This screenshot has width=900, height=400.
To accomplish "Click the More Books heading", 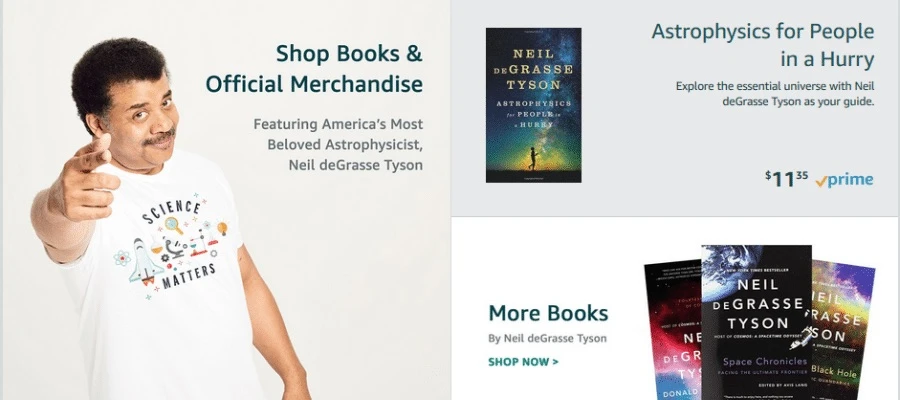I will tap(548, 313).
